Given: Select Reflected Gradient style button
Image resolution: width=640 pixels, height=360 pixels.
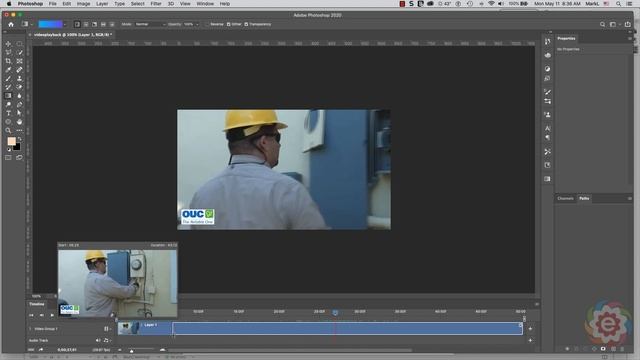Looking at the screenshot, I should (x=103, y=24).
